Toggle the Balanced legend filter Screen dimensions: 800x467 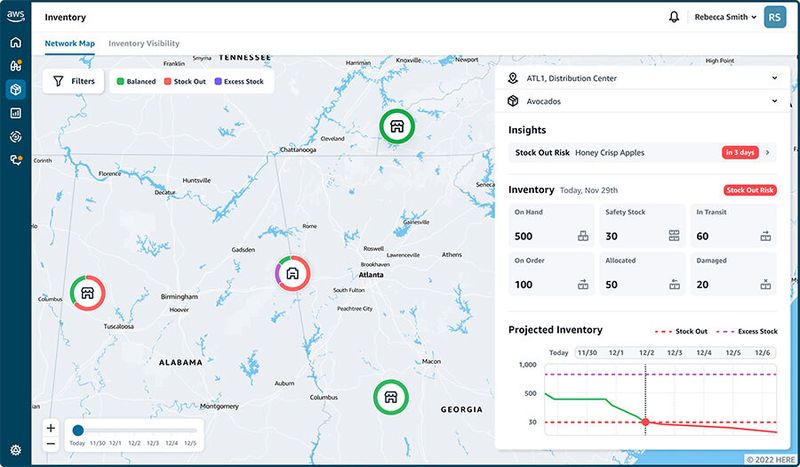pos(136,81)
